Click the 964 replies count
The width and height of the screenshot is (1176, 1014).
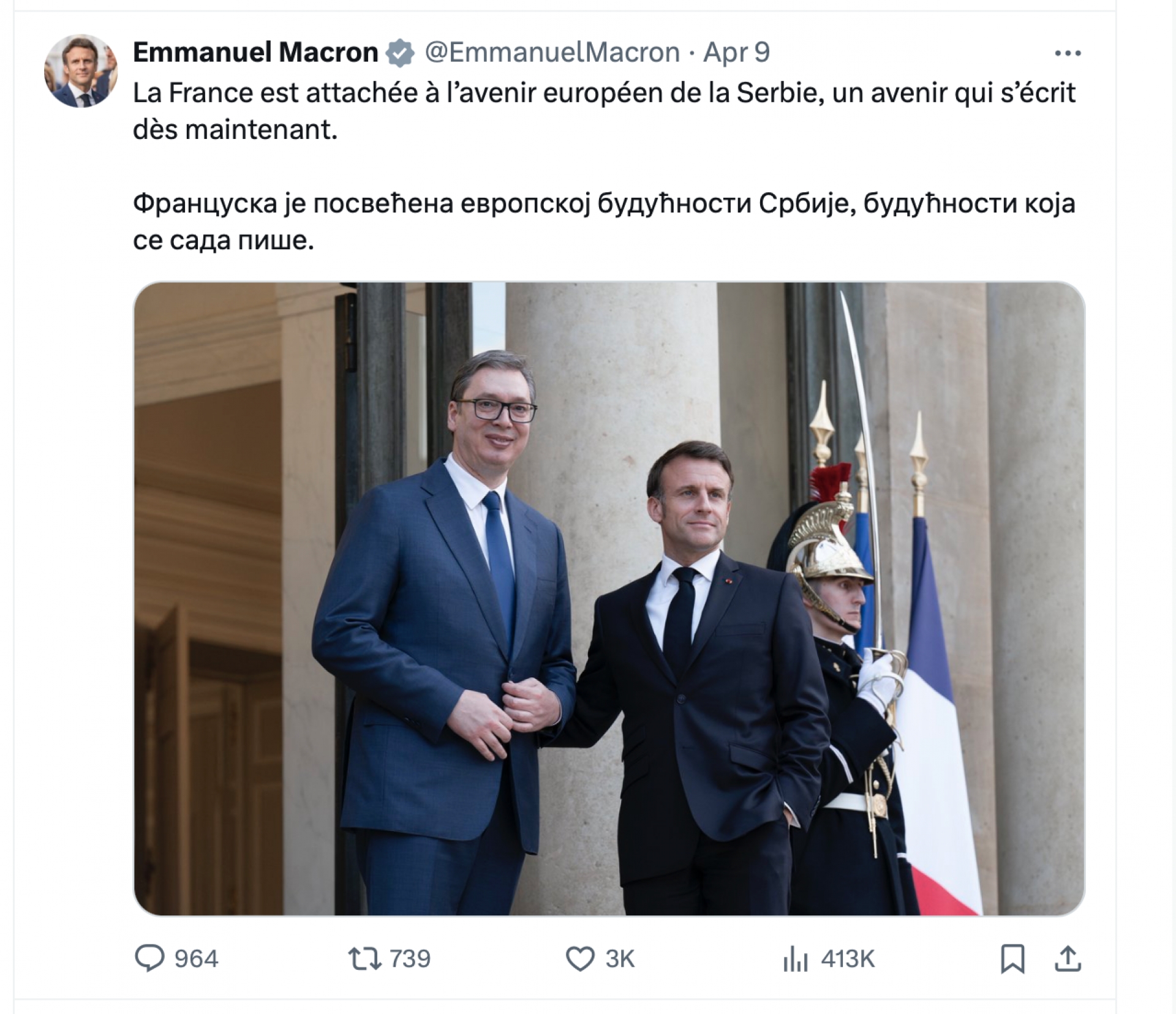(196, 959)
